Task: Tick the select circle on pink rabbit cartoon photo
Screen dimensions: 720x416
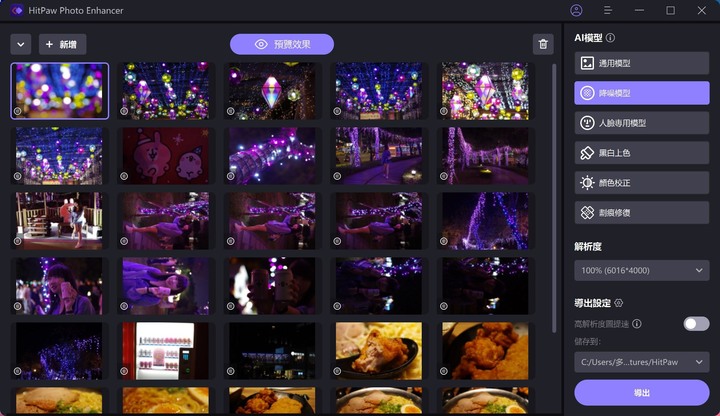Action: [x=124, y=176]
